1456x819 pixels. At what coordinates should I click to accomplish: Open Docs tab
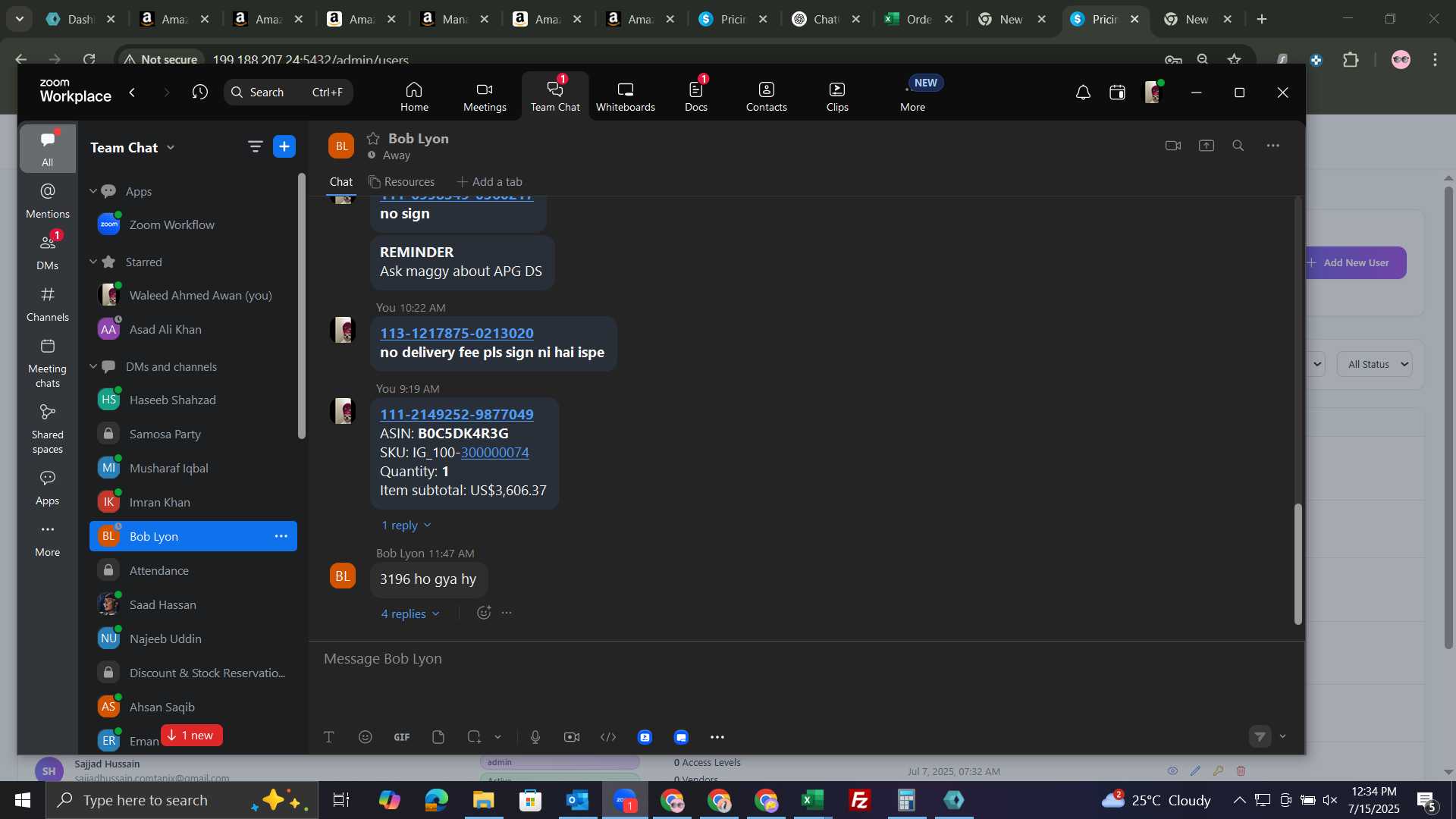pos(695,96)
